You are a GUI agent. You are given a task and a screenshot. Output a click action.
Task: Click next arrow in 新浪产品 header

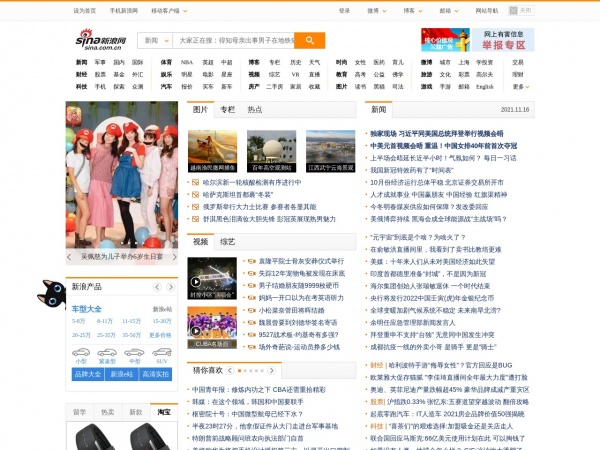tap(171, 287)
